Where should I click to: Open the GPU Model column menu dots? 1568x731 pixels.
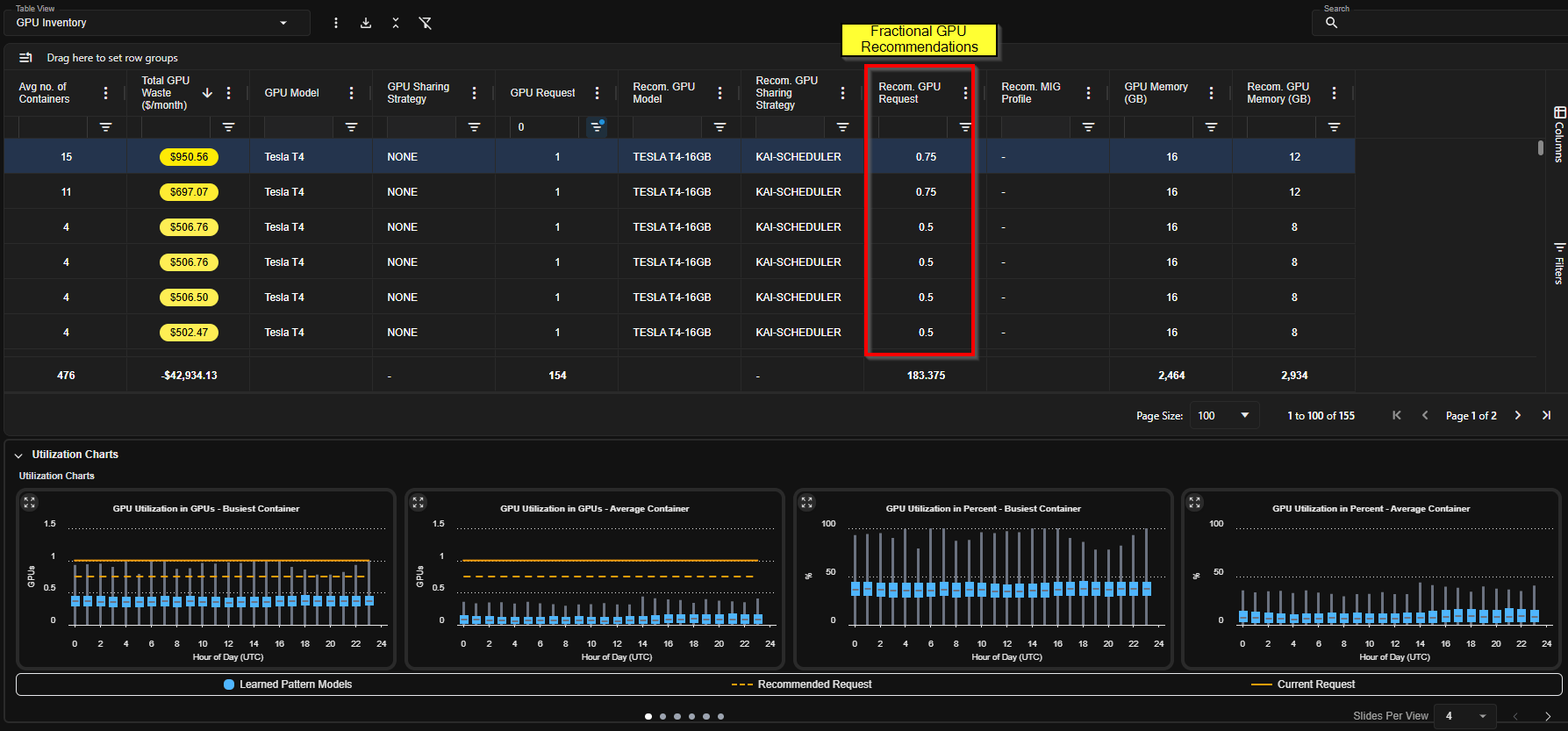[351, 93]
